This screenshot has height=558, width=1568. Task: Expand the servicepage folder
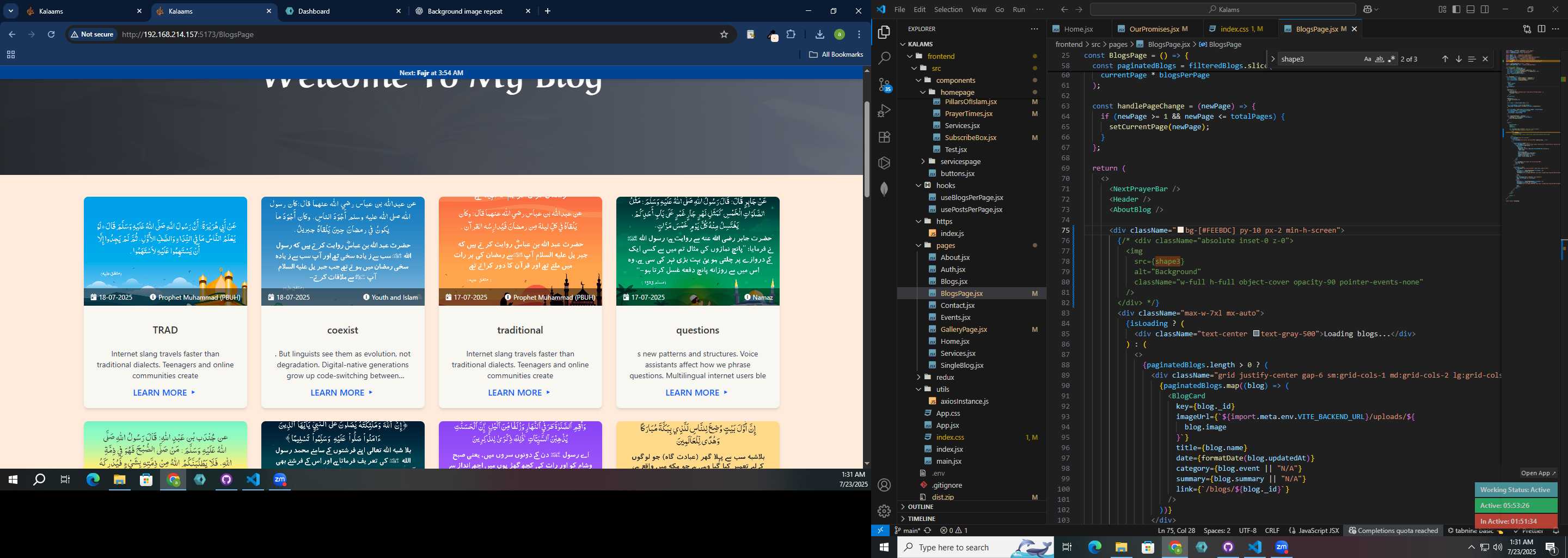(x=923, y=161)
